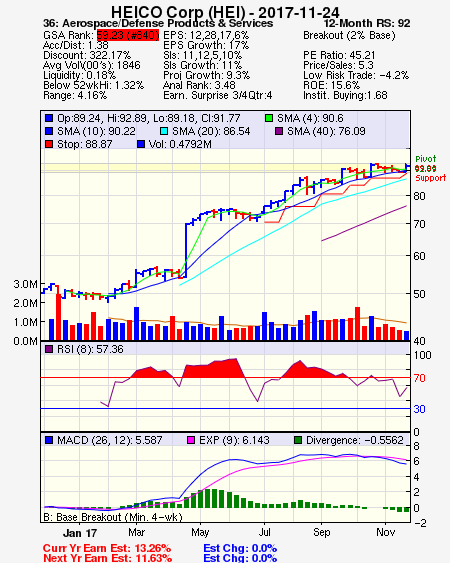Click the Nov date axis label

click(x=385, y=532)
